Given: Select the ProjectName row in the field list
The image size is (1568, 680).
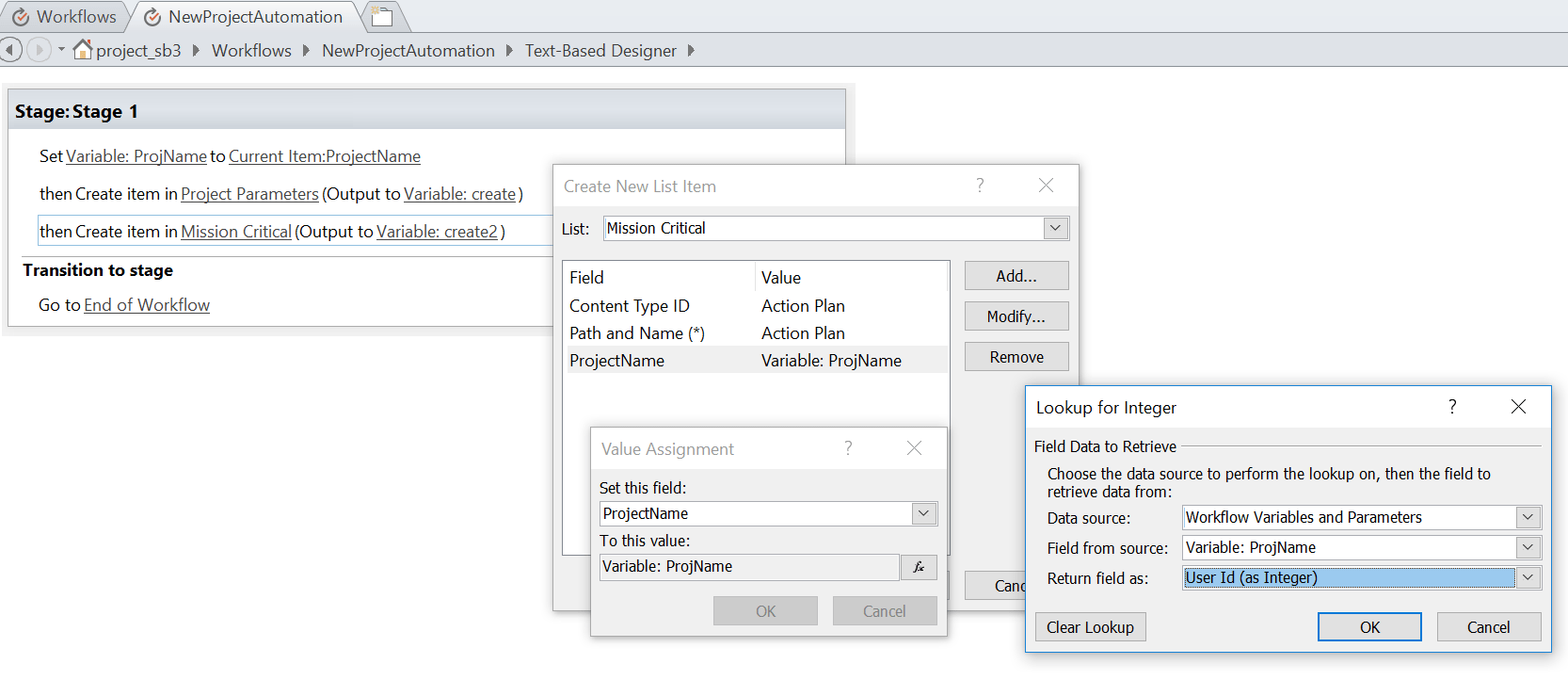Looking at the screenshot, I should point(757,361).
